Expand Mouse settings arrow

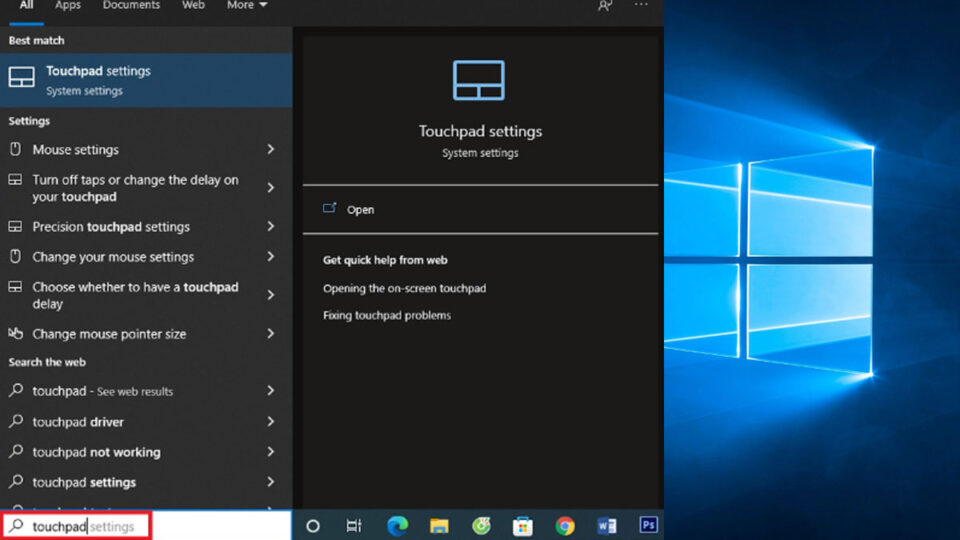(x=271, y=149)
